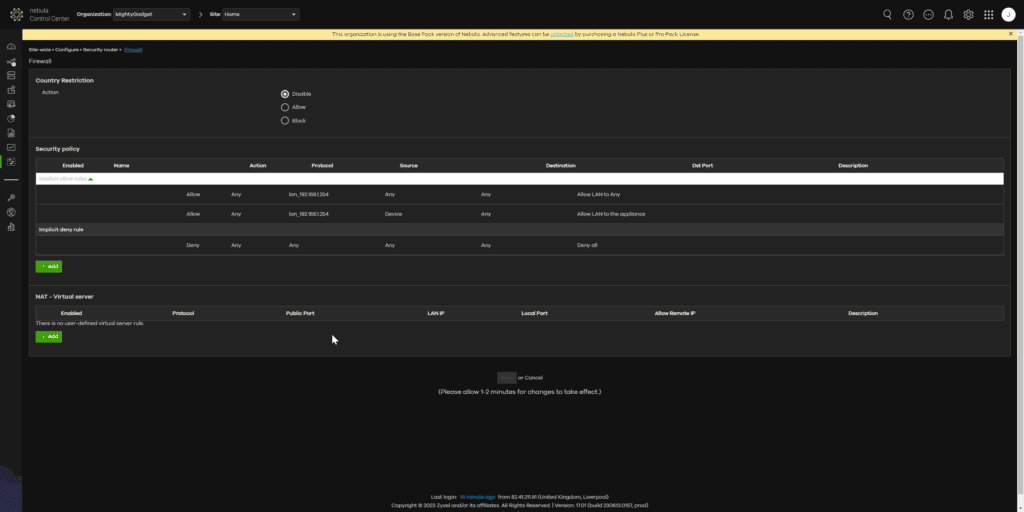Click the Cancel link

[x=534, y=378]
